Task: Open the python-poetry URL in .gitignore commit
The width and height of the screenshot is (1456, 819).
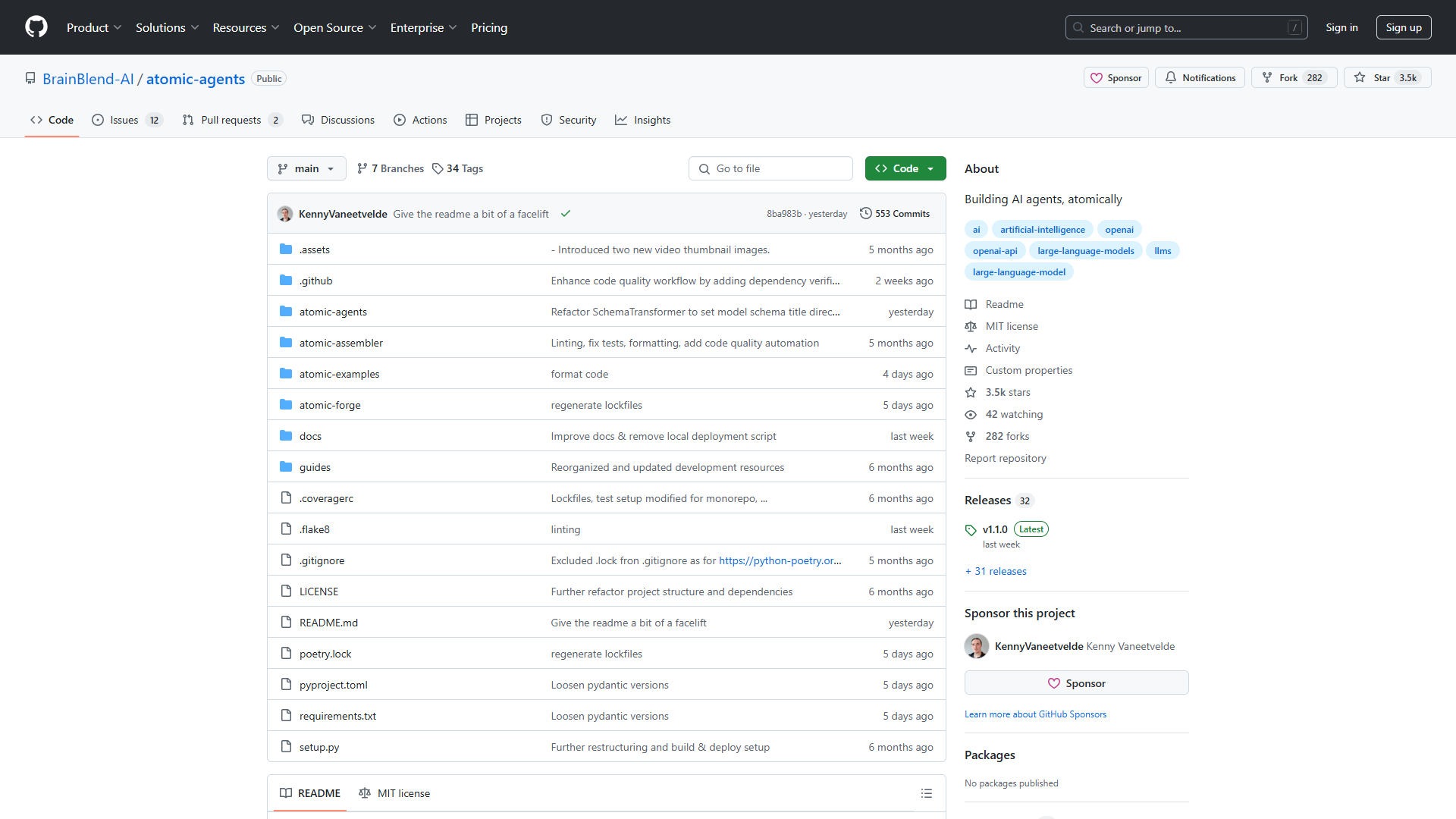Action: [x=780, y=560]
